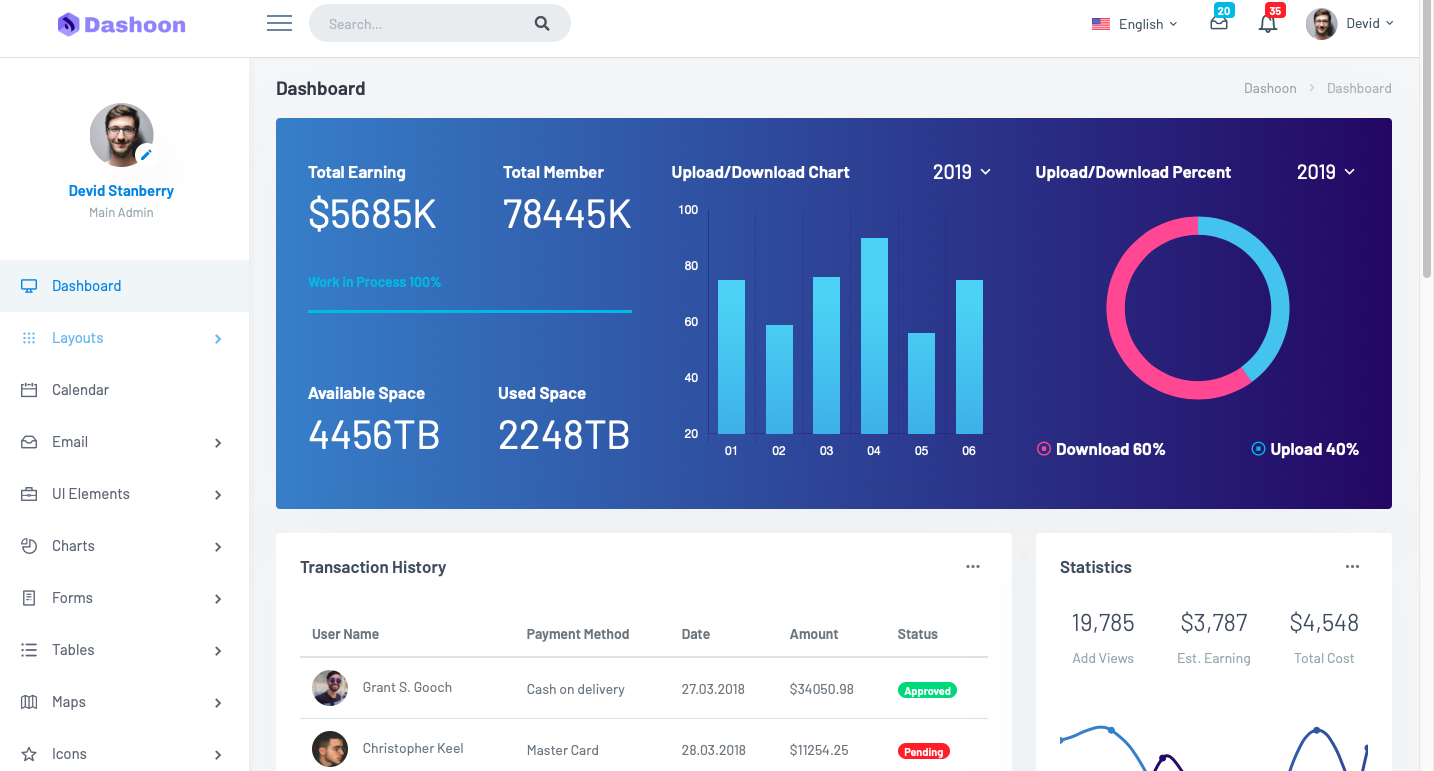Select Dashboard in the sidebar
This screenshot has width=1434, height=771.
(86, 286)
